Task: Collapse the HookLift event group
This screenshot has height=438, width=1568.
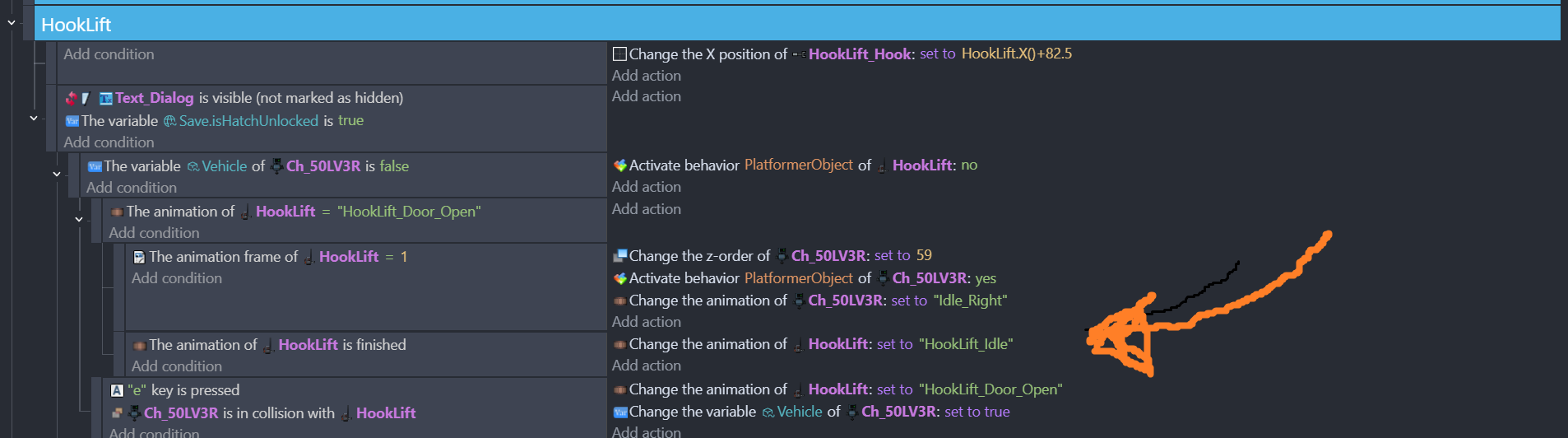Action: click(x=12, y=23)
